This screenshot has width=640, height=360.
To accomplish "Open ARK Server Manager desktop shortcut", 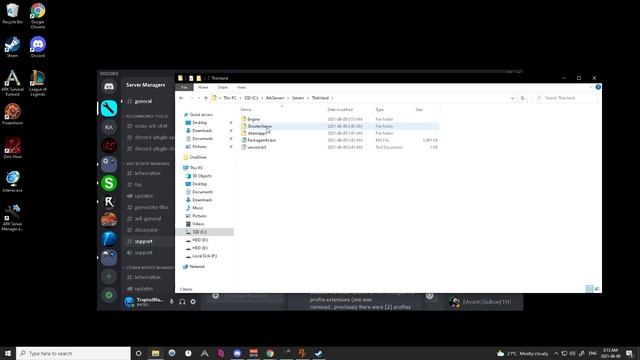I will [x=12, y=218].
